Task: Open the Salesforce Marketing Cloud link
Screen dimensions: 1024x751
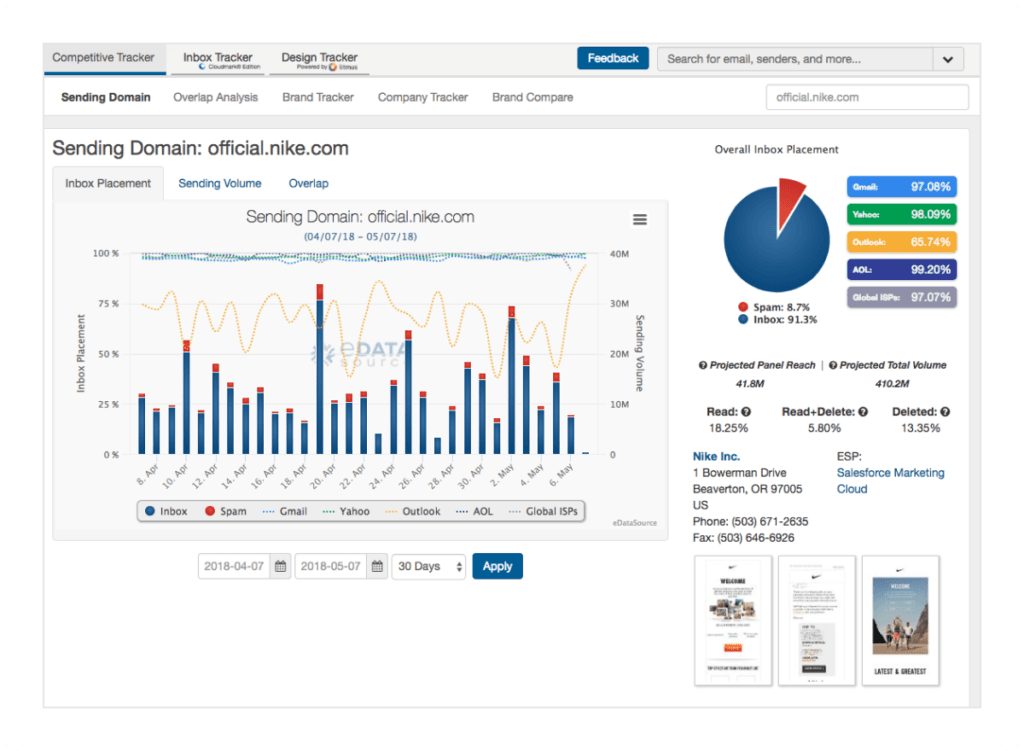Action: pos(889,481)
